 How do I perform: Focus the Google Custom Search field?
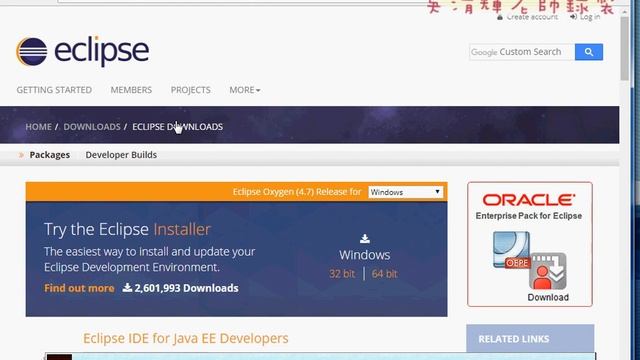click(x=522, y=52)
